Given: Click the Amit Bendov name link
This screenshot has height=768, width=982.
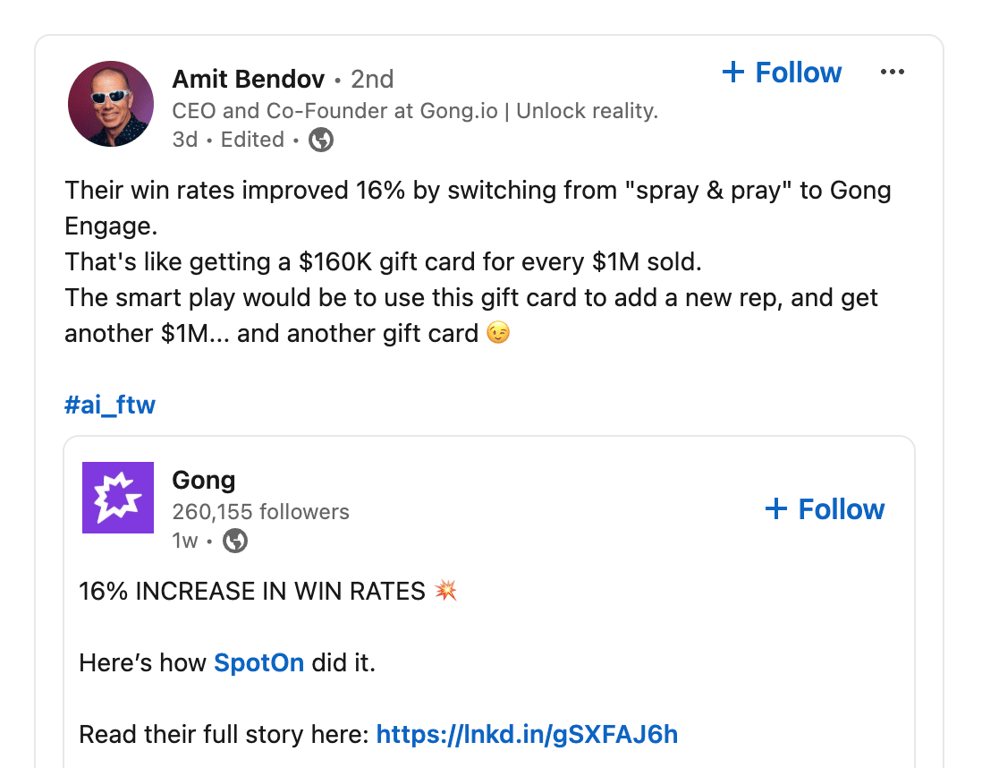Looking at the screenshot, I should click(248, 79).
